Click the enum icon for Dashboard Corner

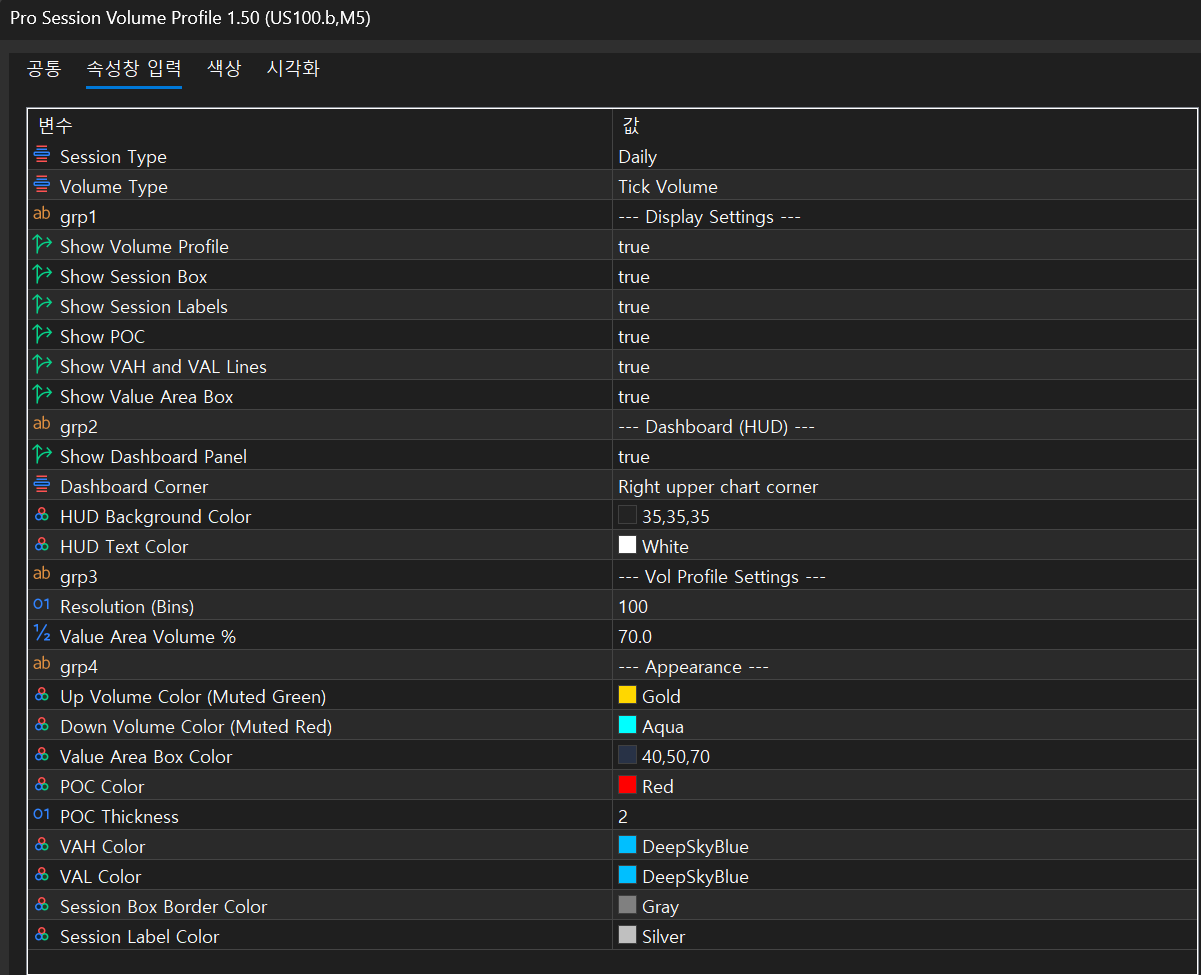pyautogui.click(x=42, y=485)
